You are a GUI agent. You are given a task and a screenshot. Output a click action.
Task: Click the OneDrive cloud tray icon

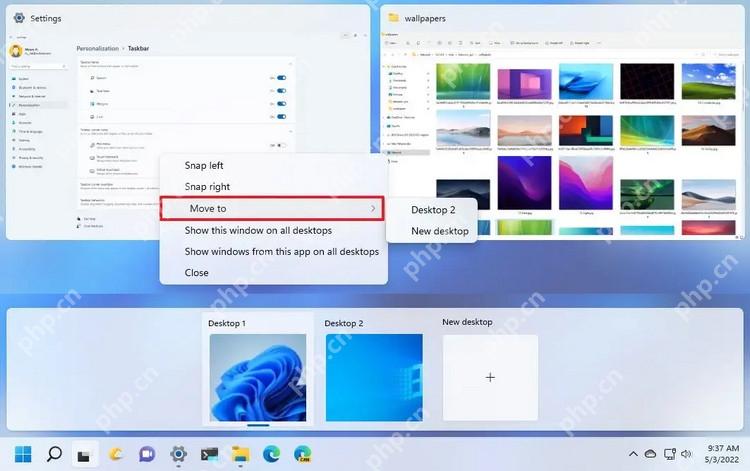point(650,454)
